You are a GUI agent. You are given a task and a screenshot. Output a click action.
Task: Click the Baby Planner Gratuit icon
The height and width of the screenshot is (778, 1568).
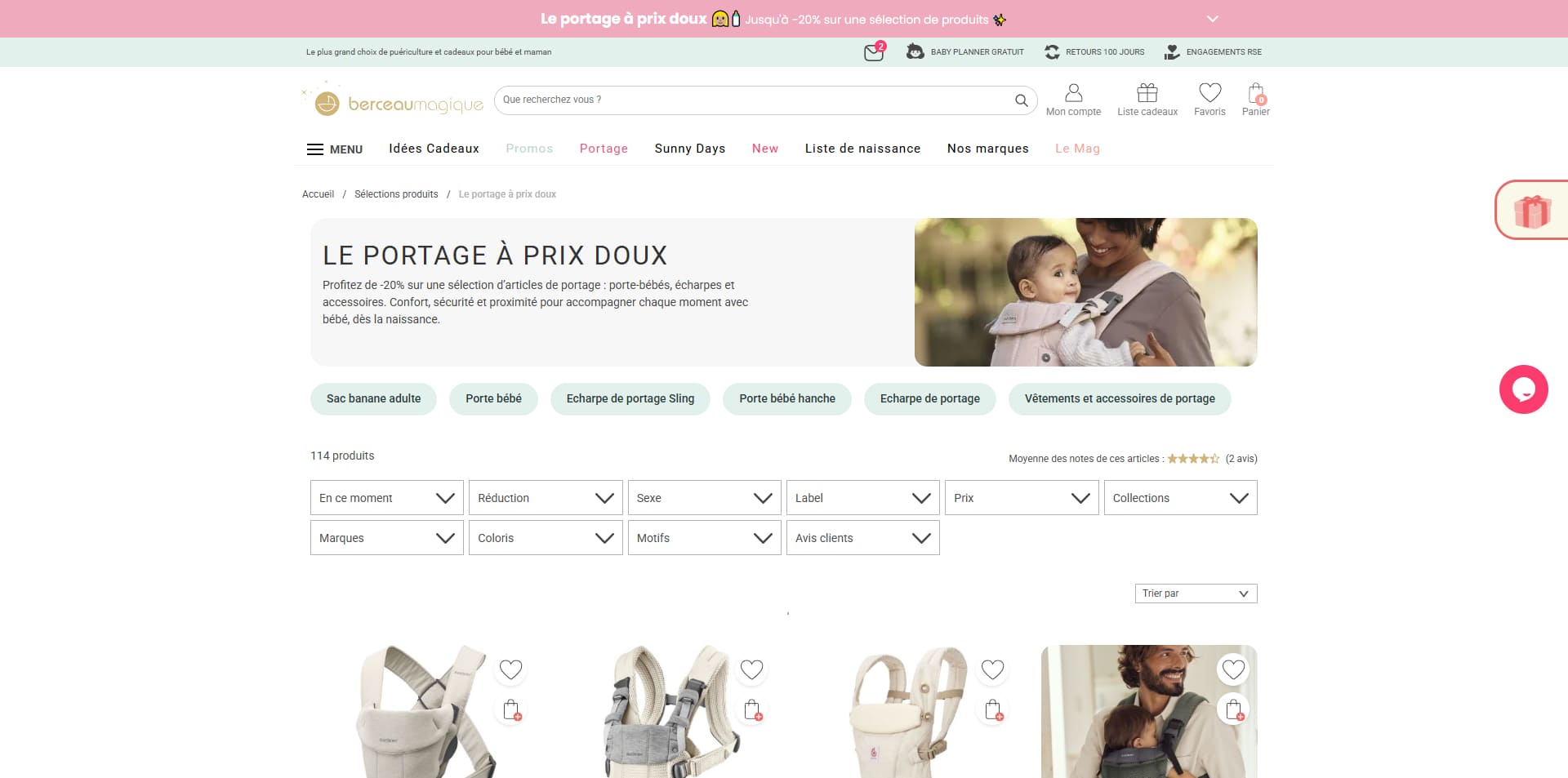(x=915, y=51)
